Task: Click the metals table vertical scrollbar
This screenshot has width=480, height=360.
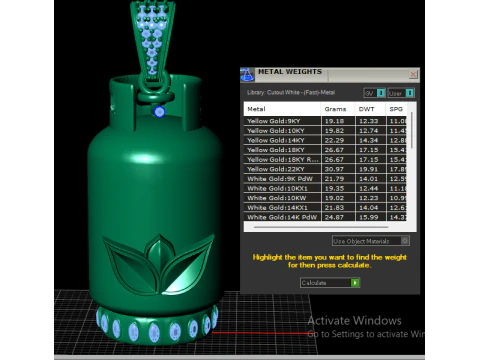Action: (x=412, y=130)
